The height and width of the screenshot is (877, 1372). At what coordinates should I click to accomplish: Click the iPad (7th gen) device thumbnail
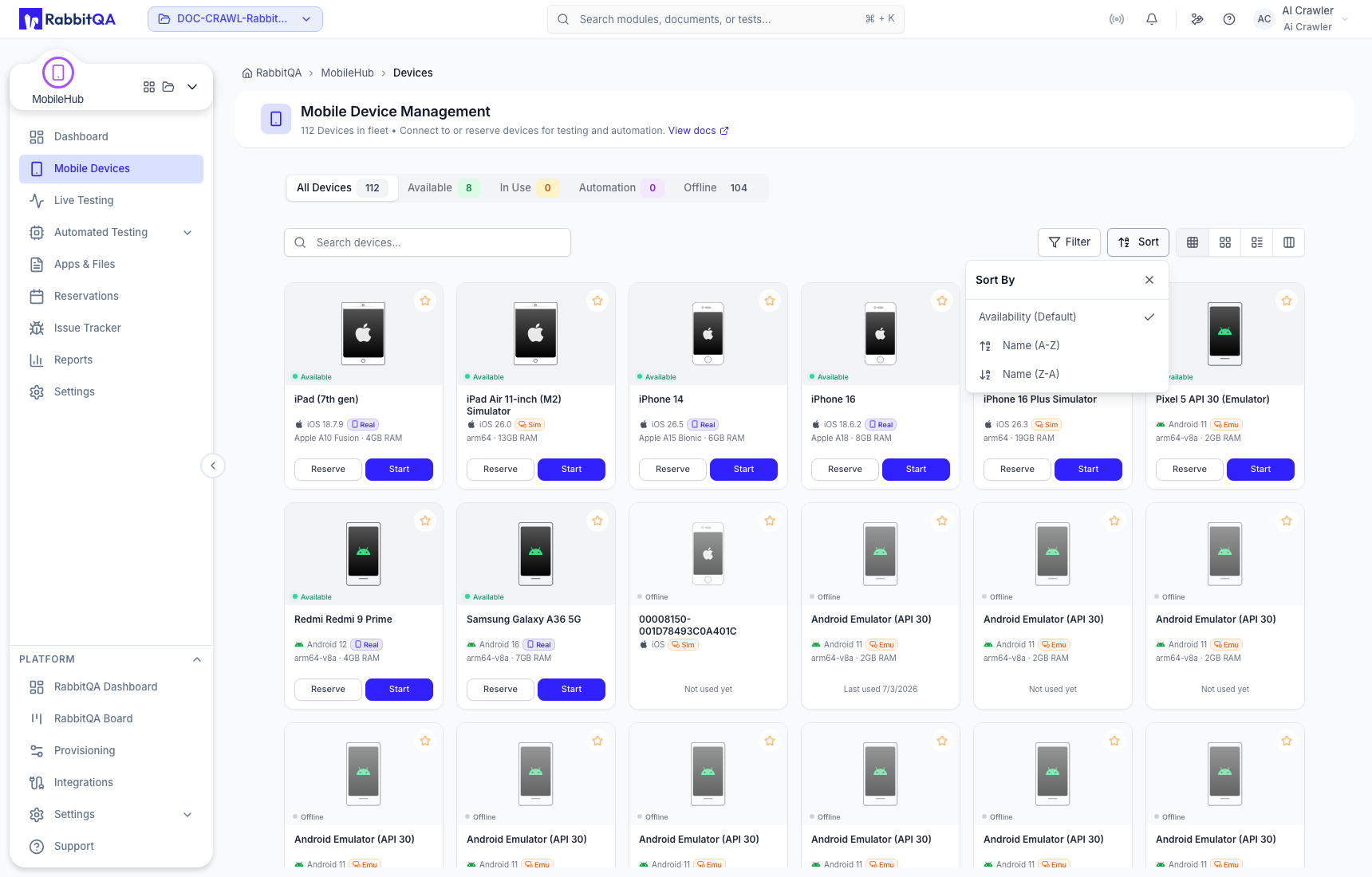coord(364,333)
